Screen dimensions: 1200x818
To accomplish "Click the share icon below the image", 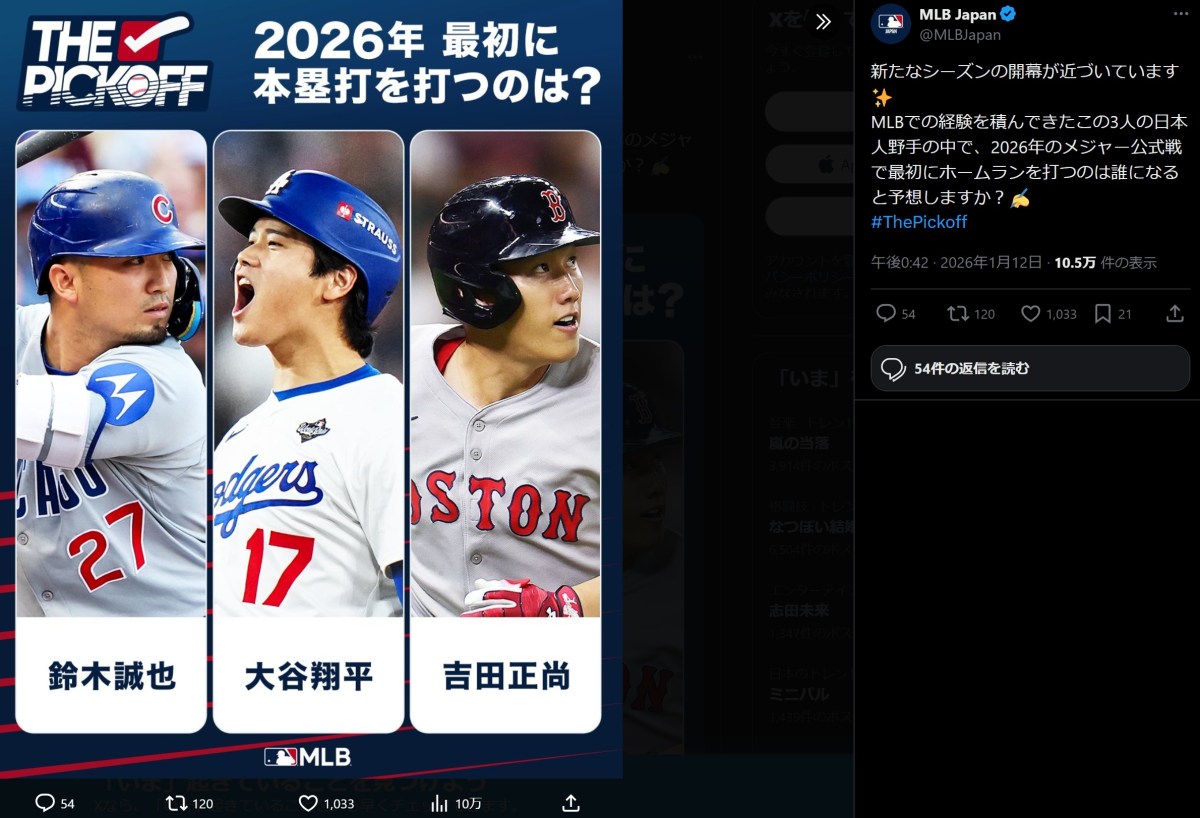I will click(571, 803).
